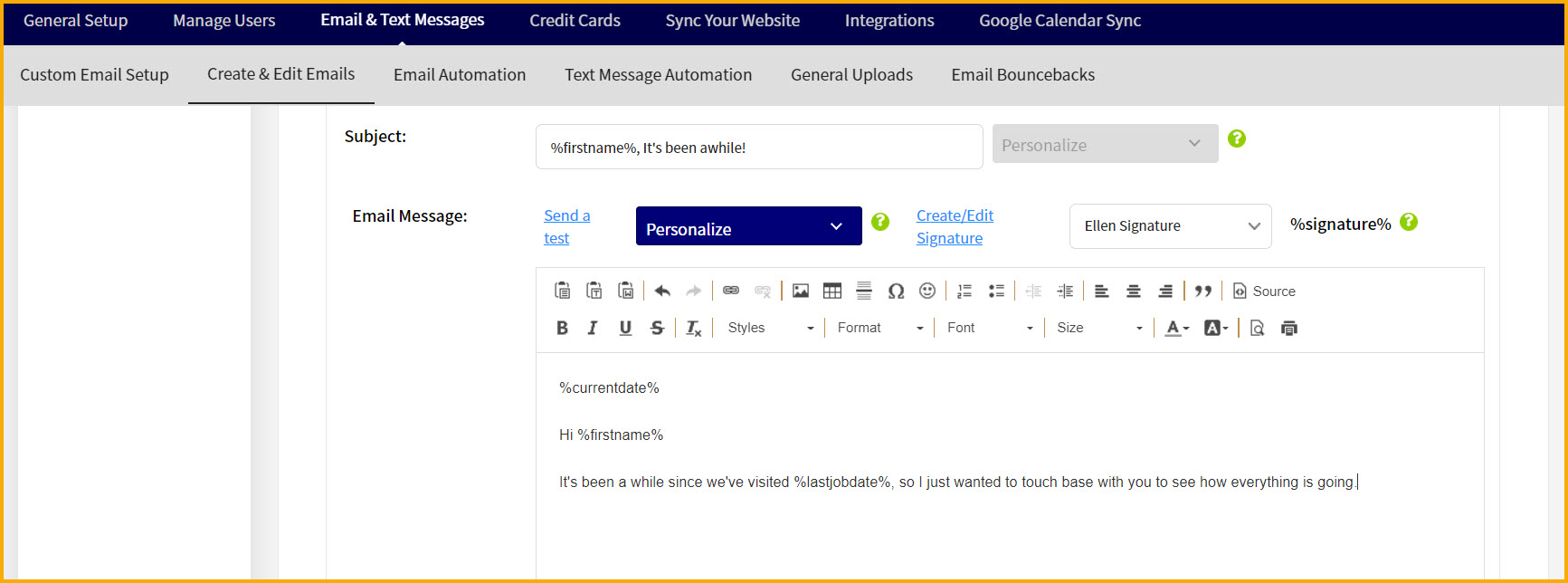The height and width of the screenshot is (583, 1568).
Task: Click Paste as plain text icon
Action: coord(594,291)
